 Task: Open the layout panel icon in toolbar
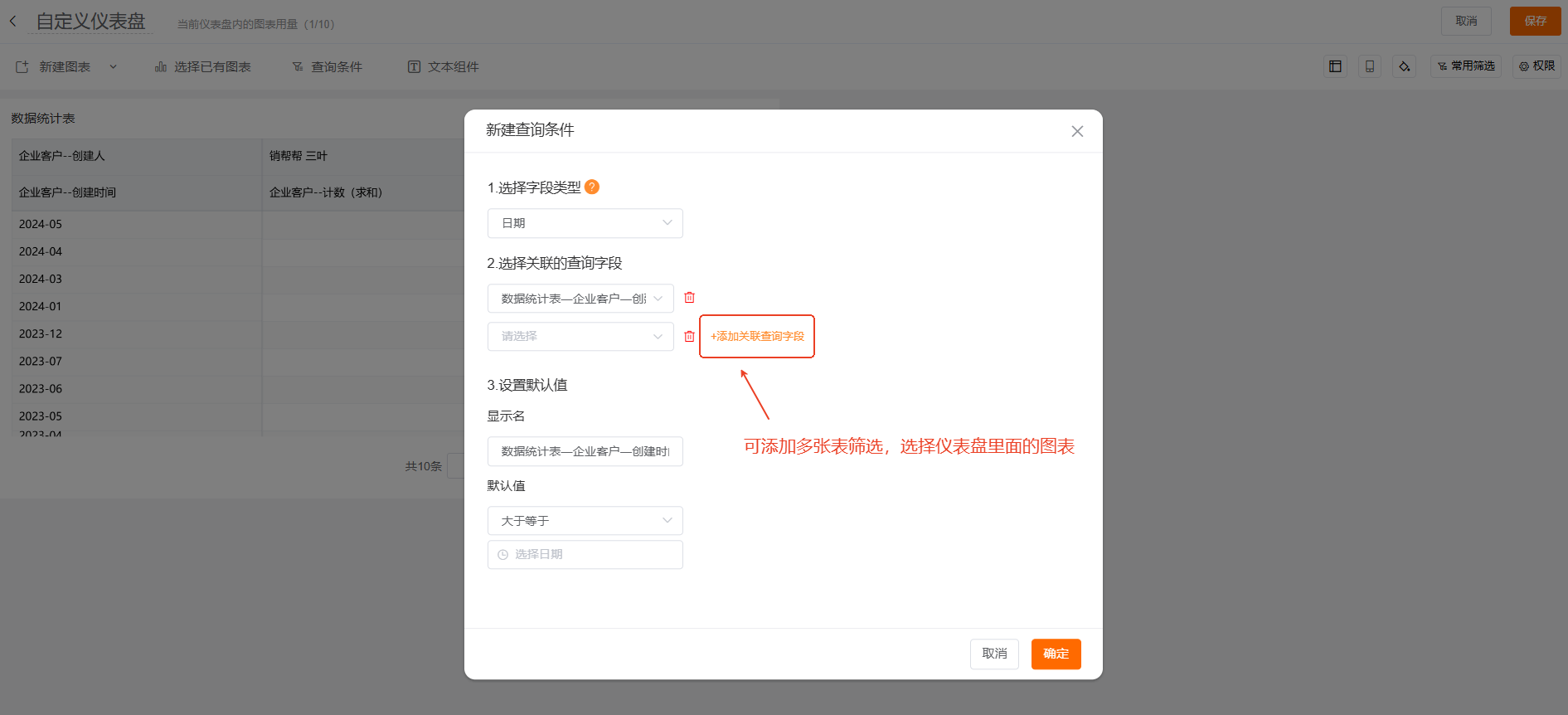[x=1335, y=66]
